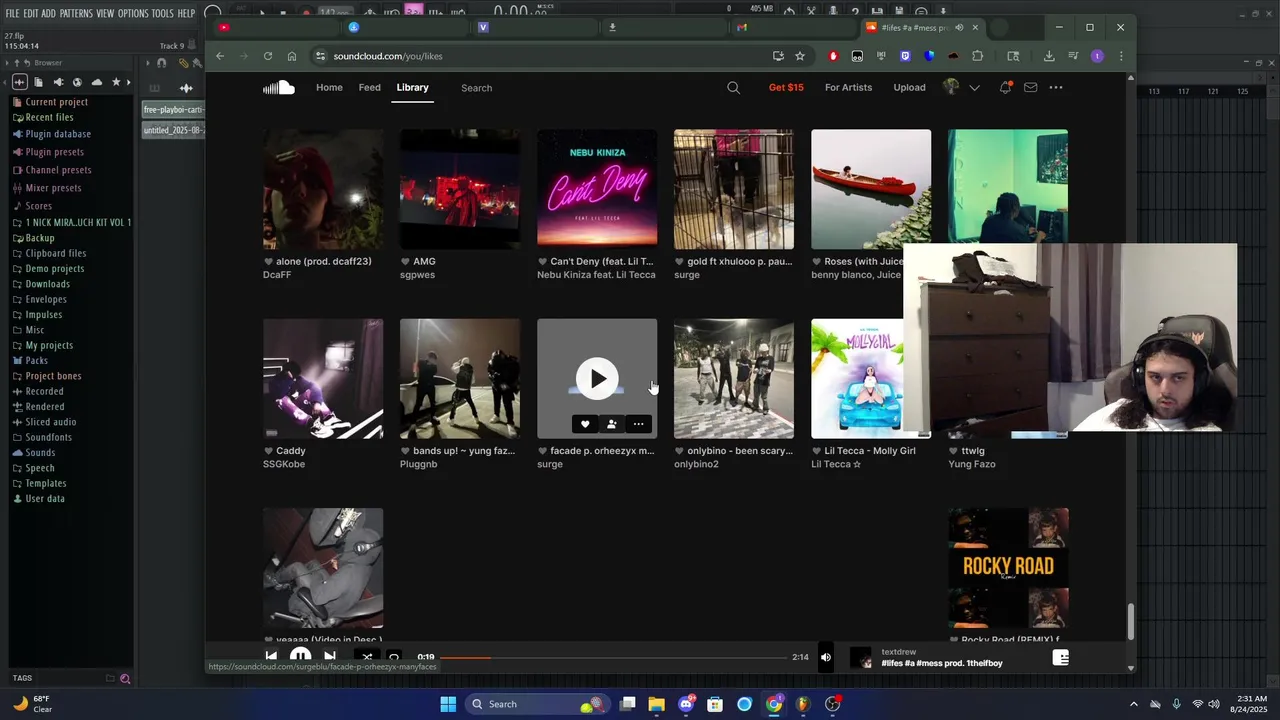The width and height of the screenshot is (1280, 720).
Task: Open SoundCloud messages envelope
Action: coord(1030,87)
